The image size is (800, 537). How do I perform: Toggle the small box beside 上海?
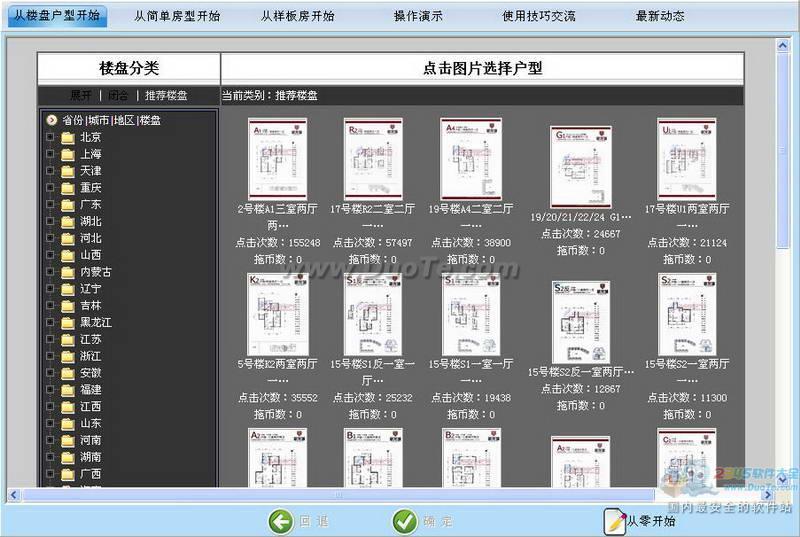pos(50,154)
